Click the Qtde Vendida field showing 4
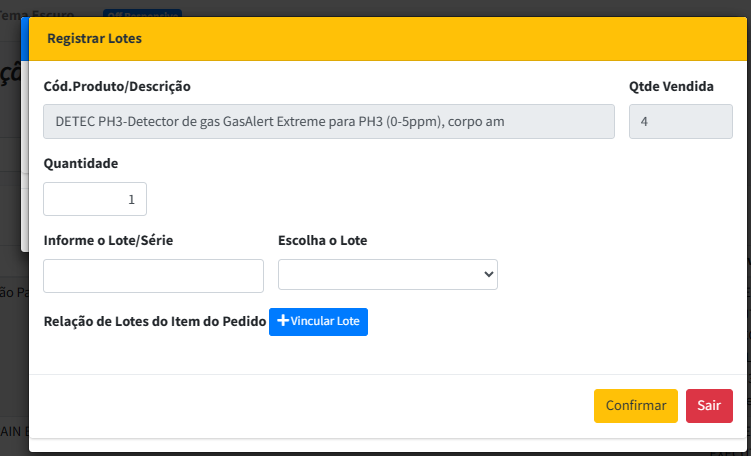This screenshot has width=751, height=456. tap(681, 122)
